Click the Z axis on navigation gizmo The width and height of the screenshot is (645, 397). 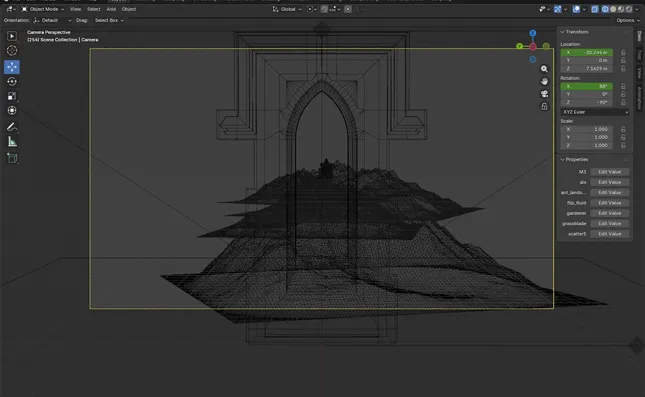coord(533,33)
